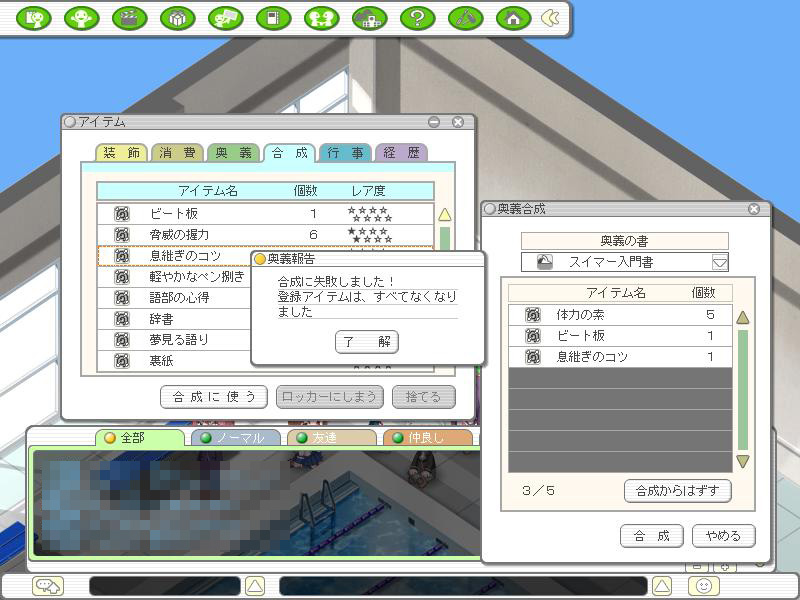
Task: Open the character with signboard icon
Action: (226, 19)
